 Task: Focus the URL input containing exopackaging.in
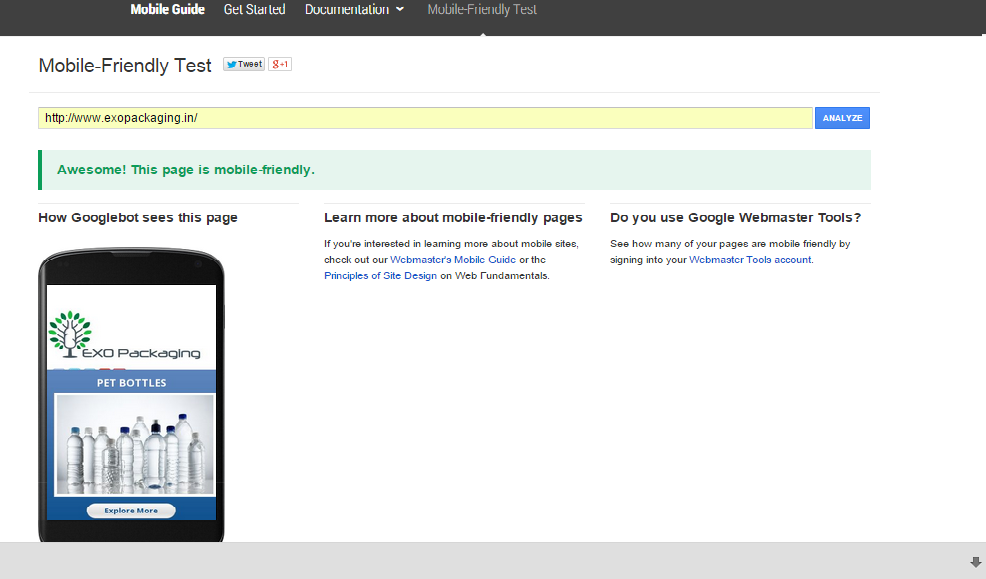coord(425,118)
